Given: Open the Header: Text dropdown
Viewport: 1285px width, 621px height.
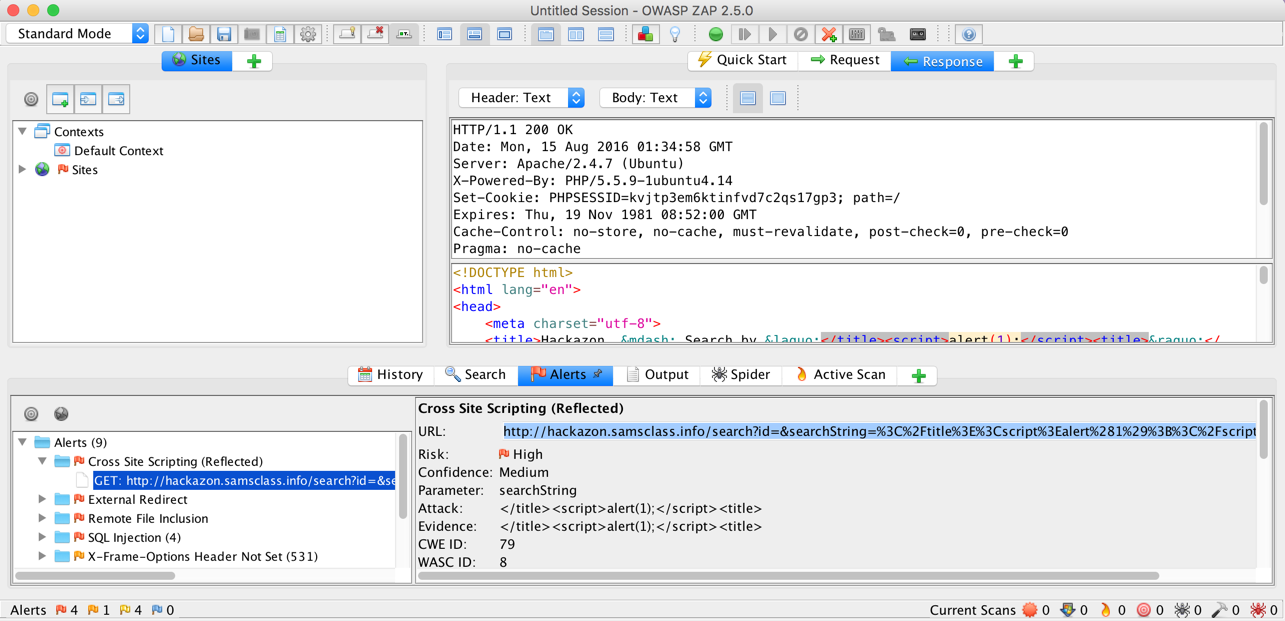Looking at the screenshot, I should click(x=522, y=98).
